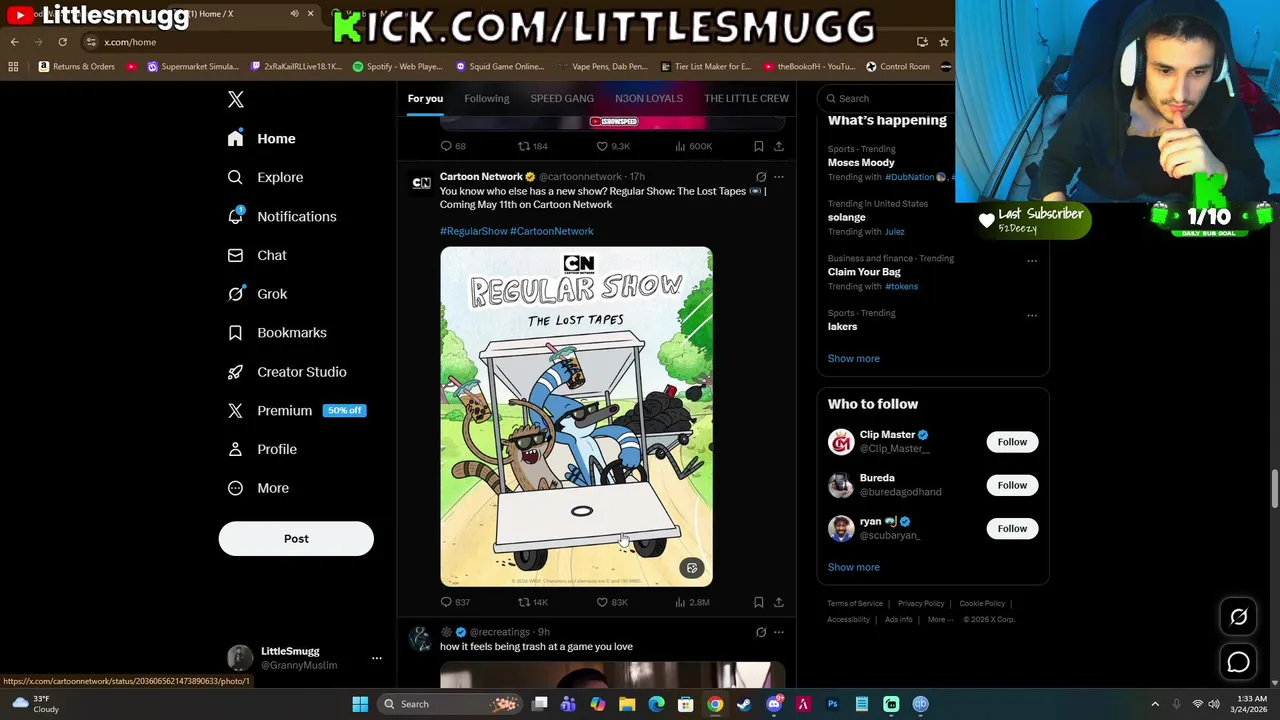Open Bookmarks in the sidebar
The width and height of the screenshot is (1280, 720).
tap(277, 333)
